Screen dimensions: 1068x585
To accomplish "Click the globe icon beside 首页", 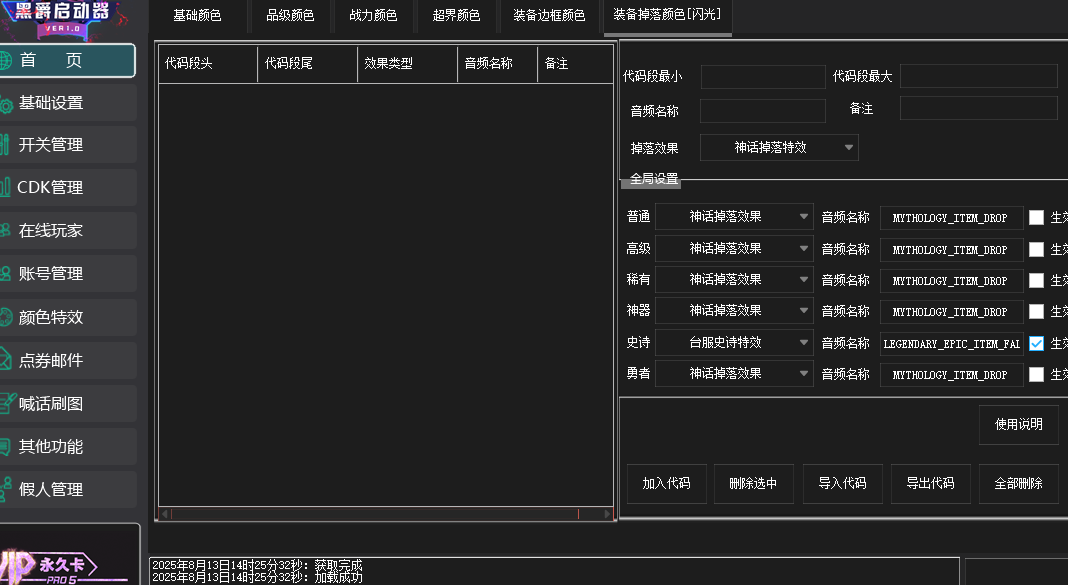I will pyautogui.click(x=5, y=60).
